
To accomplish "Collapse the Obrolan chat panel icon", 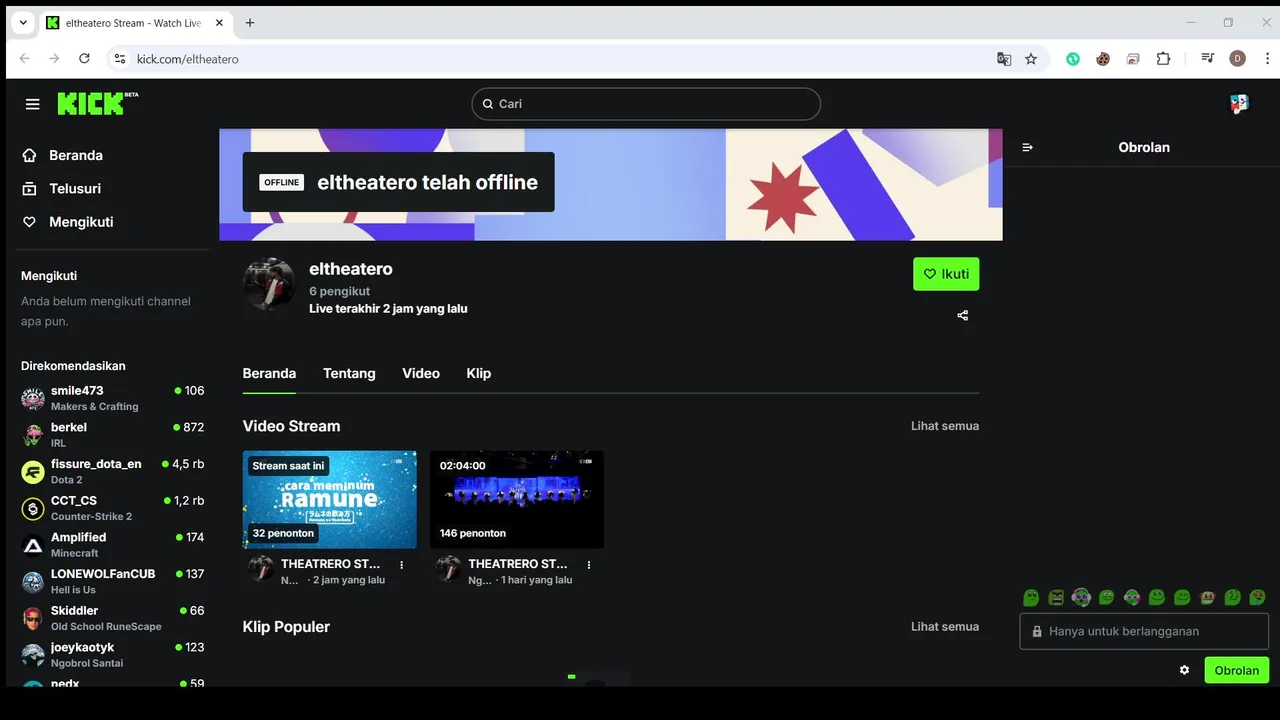I will (x=1027, y=147).
